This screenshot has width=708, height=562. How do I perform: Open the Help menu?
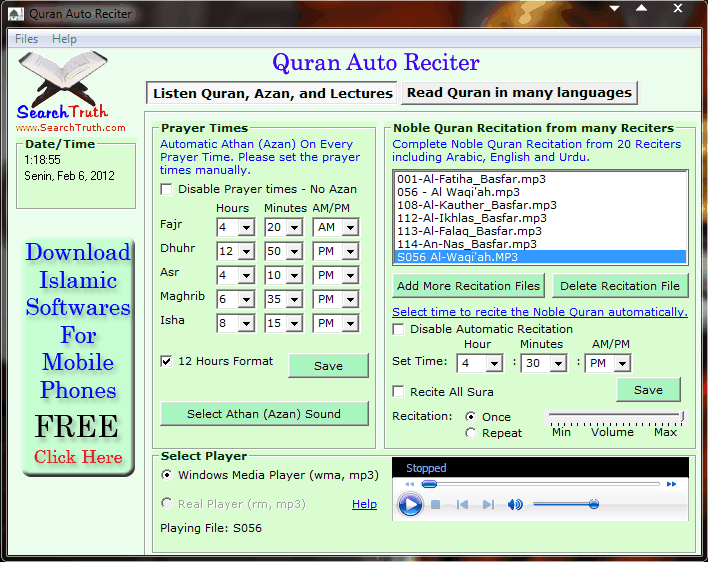[64, 39]
